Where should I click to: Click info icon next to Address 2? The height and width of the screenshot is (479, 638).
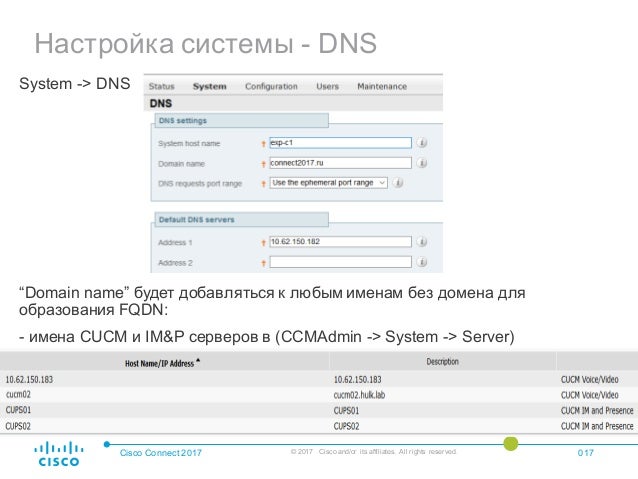click(x=422, y=262)
